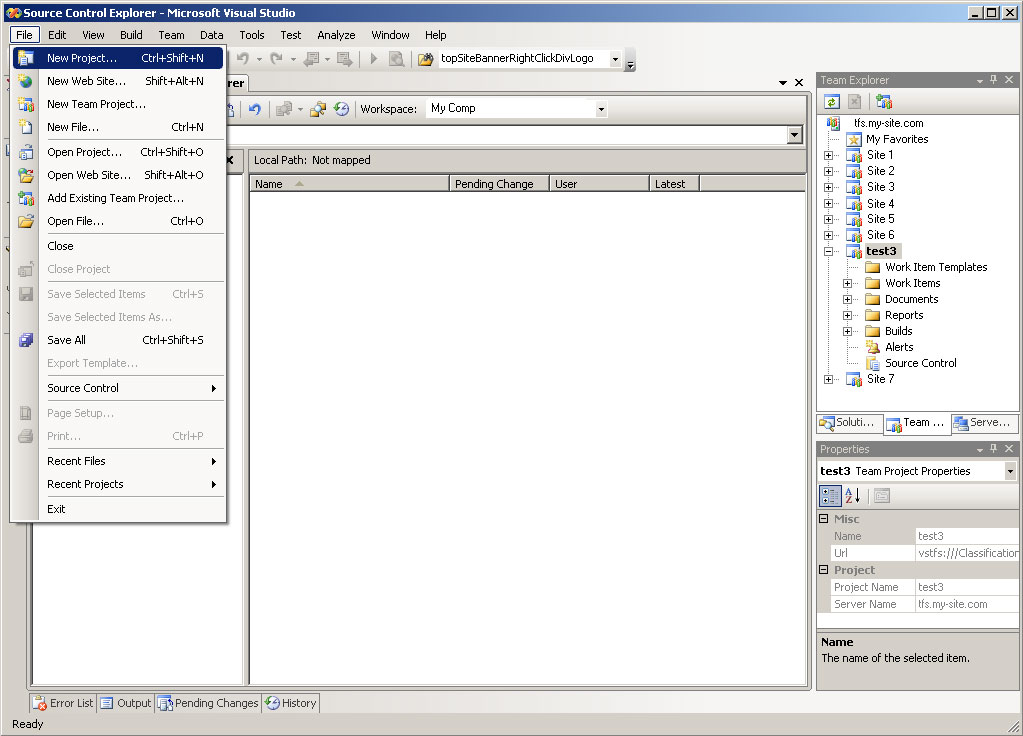
Task: Expand the Site 1 tree node
Action: 828,155
